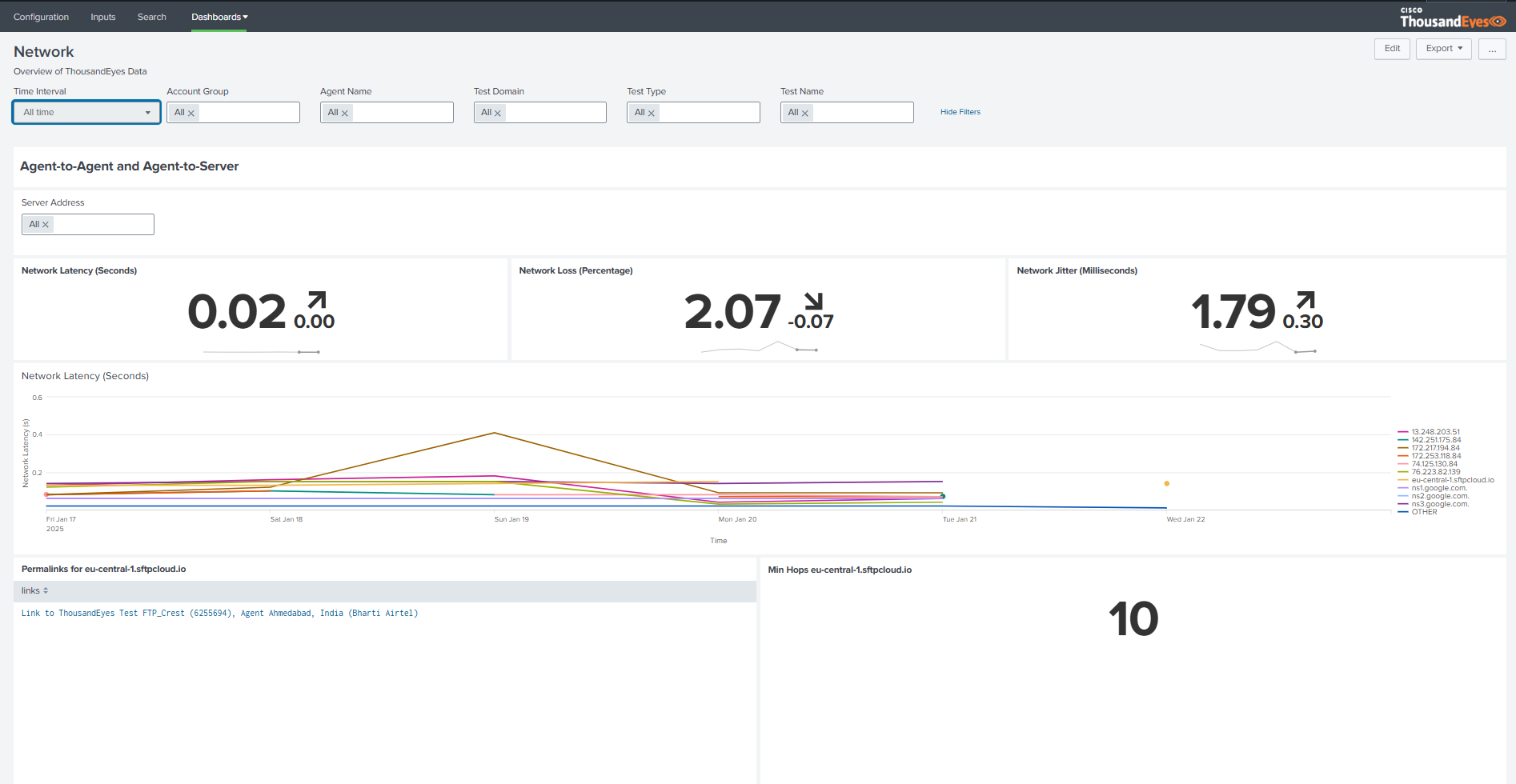This screenshot has height=784, width=1516.
Task: Select legend entry ns3.google.com.
Action: pyautogui.click(x=1434, y=504)
